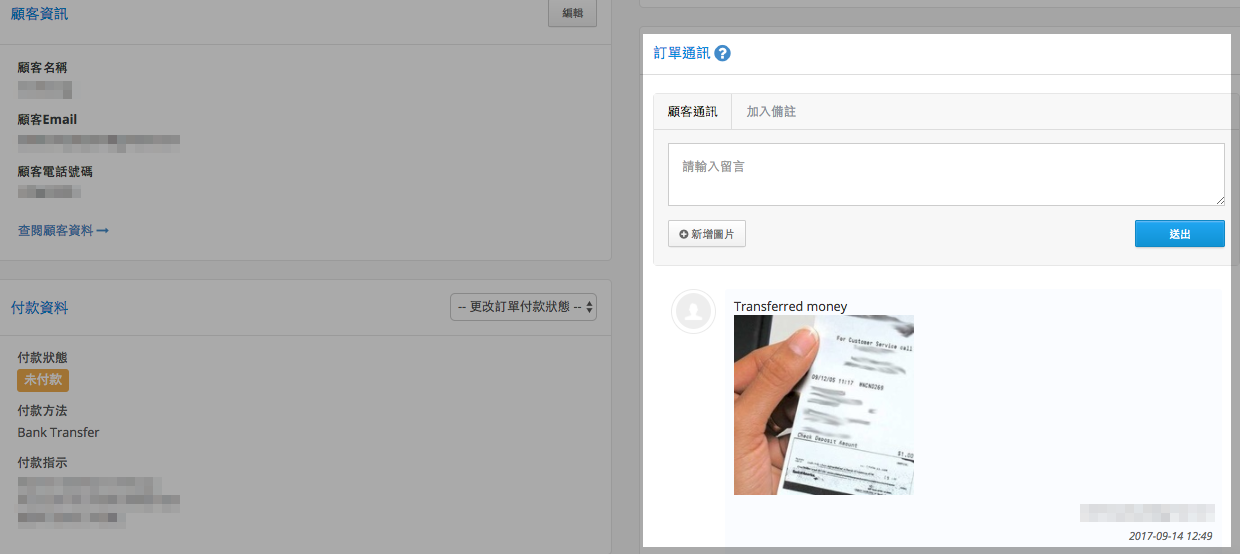
Task: Click the 付款資料 section heading
Action: click(39, 308)
